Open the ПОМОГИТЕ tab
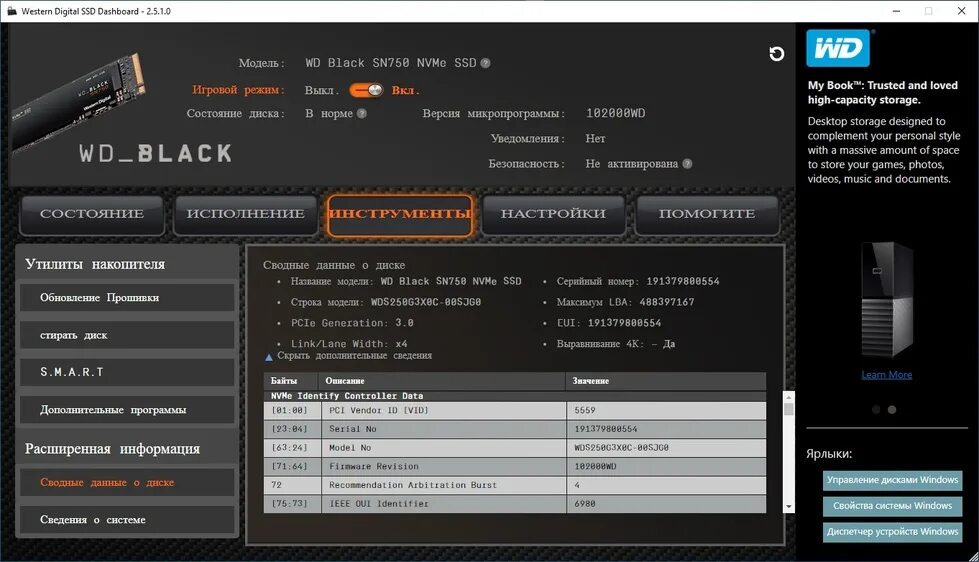This screenshot has width=979, height=562. [x=707, y=214]
